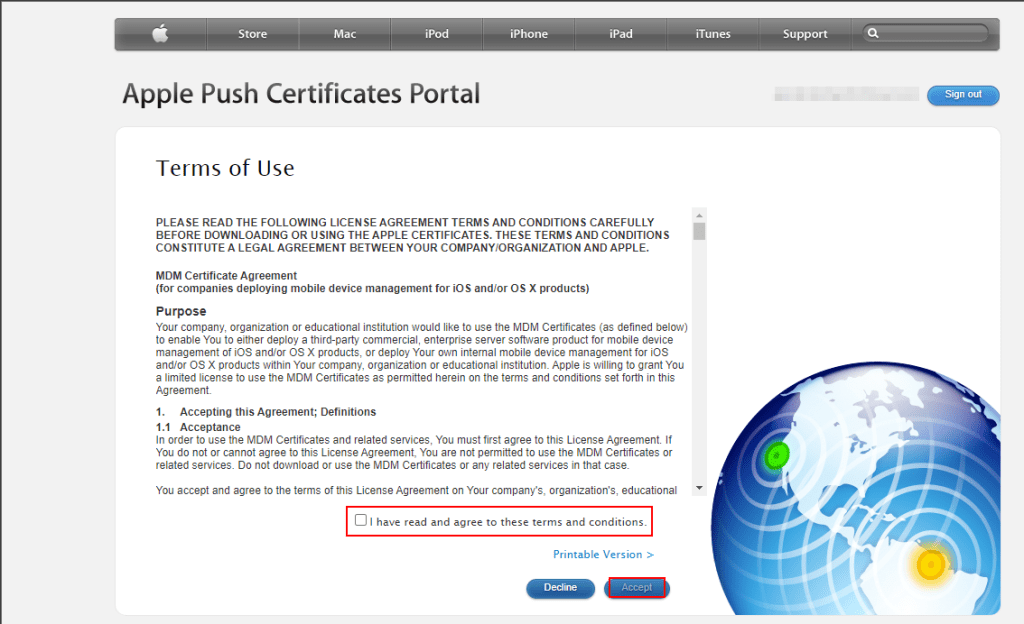Screen dimensions: 1024x624
Task: Click the Sign out button
Action: [962, 95]
